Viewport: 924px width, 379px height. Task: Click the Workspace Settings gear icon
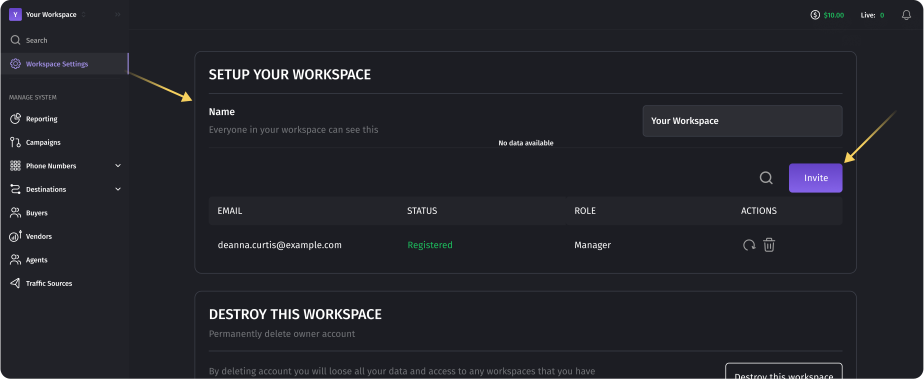pyautogui.click(x=15, y=64)
